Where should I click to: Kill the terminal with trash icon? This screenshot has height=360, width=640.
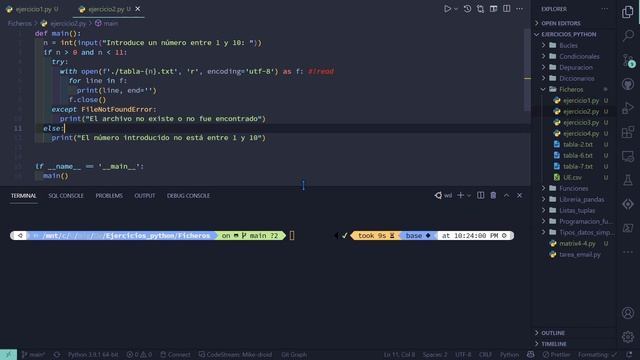pyautogui.click(x=493, y=196)
